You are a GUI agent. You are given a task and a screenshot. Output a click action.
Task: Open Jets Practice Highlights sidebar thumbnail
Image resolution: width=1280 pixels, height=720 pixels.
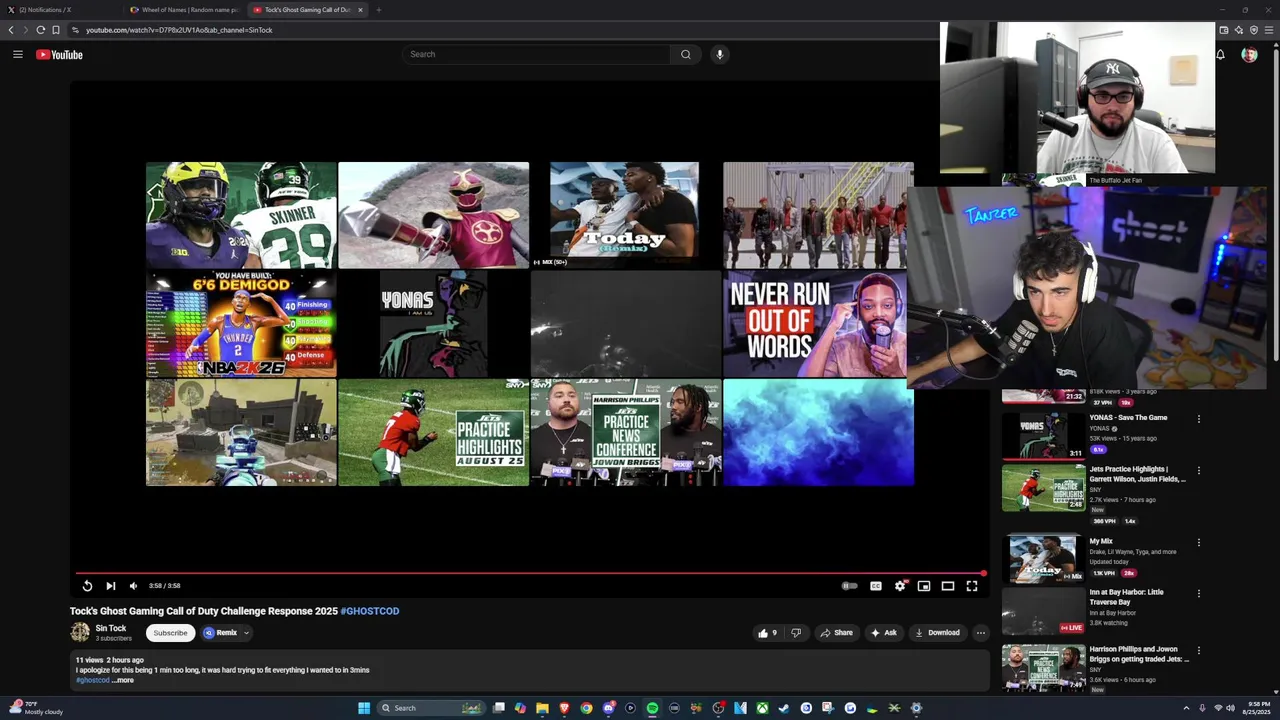click(1043, 487)
